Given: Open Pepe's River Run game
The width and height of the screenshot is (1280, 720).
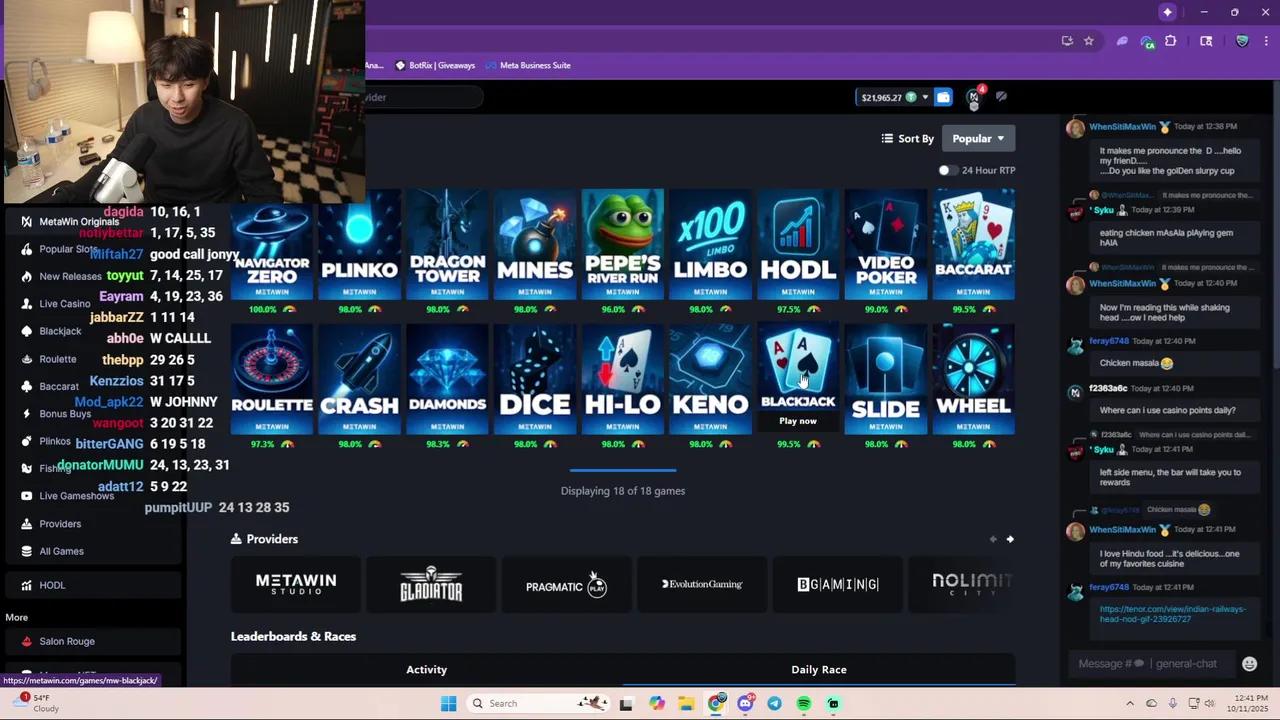Looking at the screenshot, I should click(x=622, y=244).
